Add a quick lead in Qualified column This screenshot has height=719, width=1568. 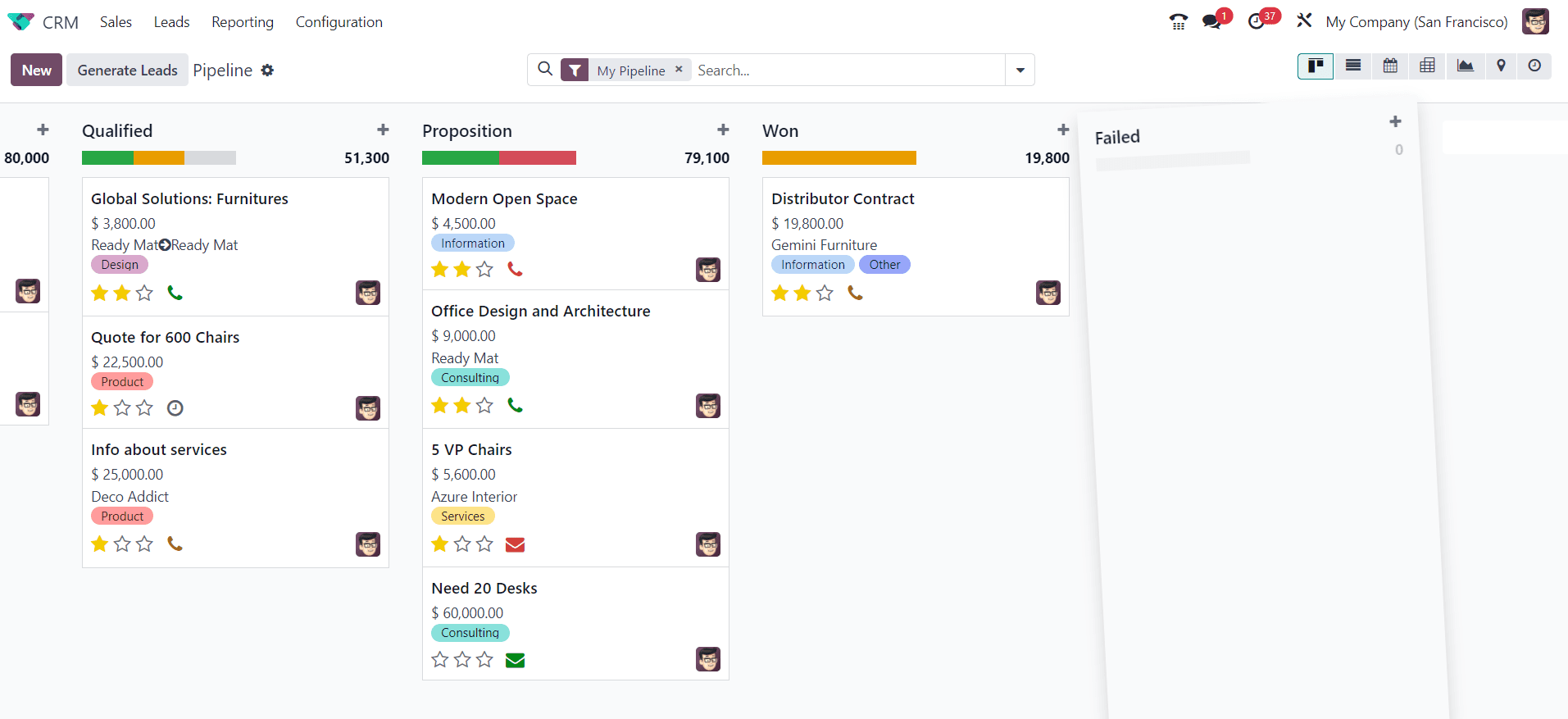pos(383,130)
